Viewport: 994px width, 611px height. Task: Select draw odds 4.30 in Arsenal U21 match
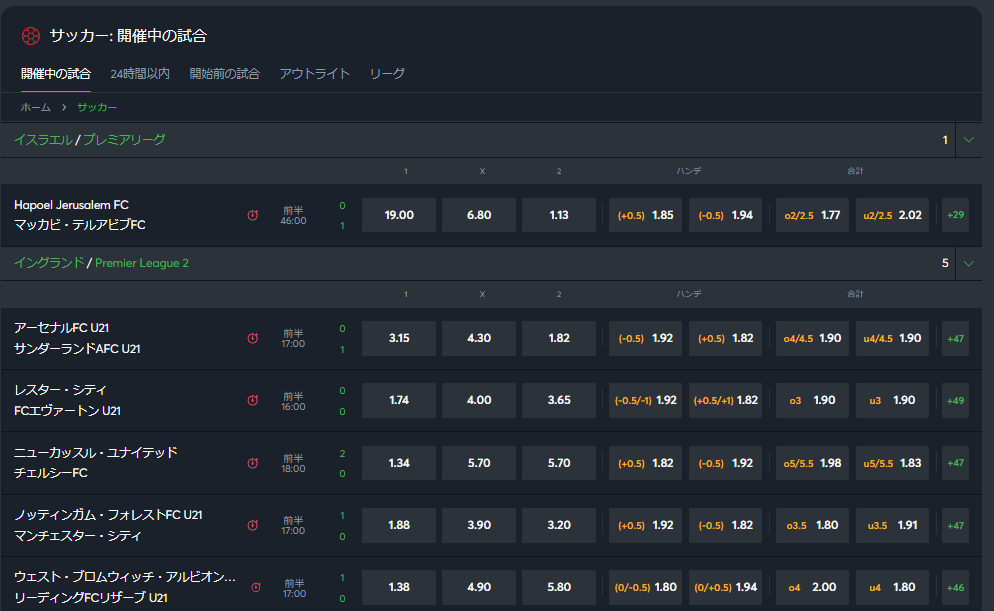point(479,338)
